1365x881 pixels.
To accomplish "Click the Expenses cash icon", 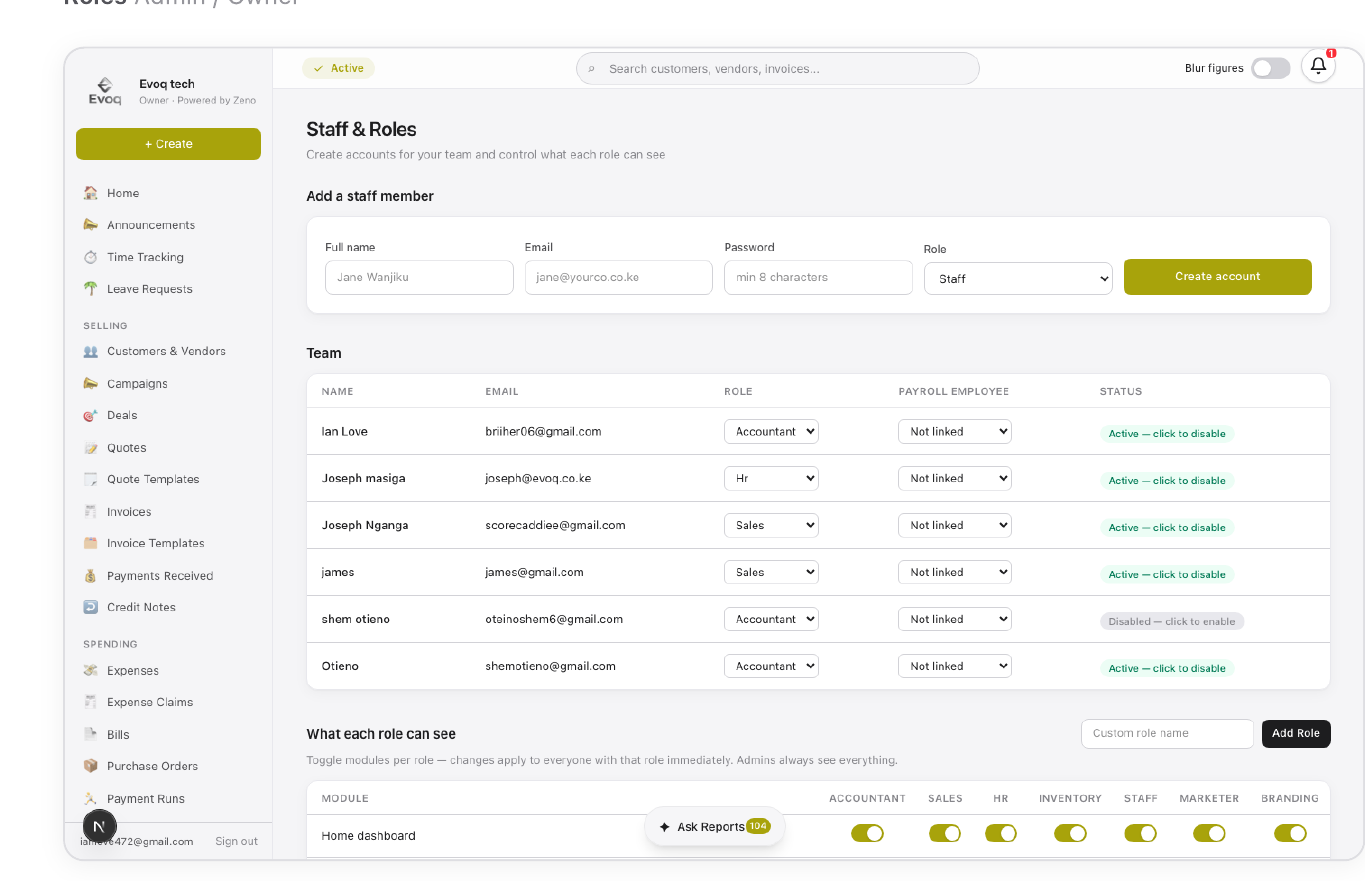I will click(91, 671).
